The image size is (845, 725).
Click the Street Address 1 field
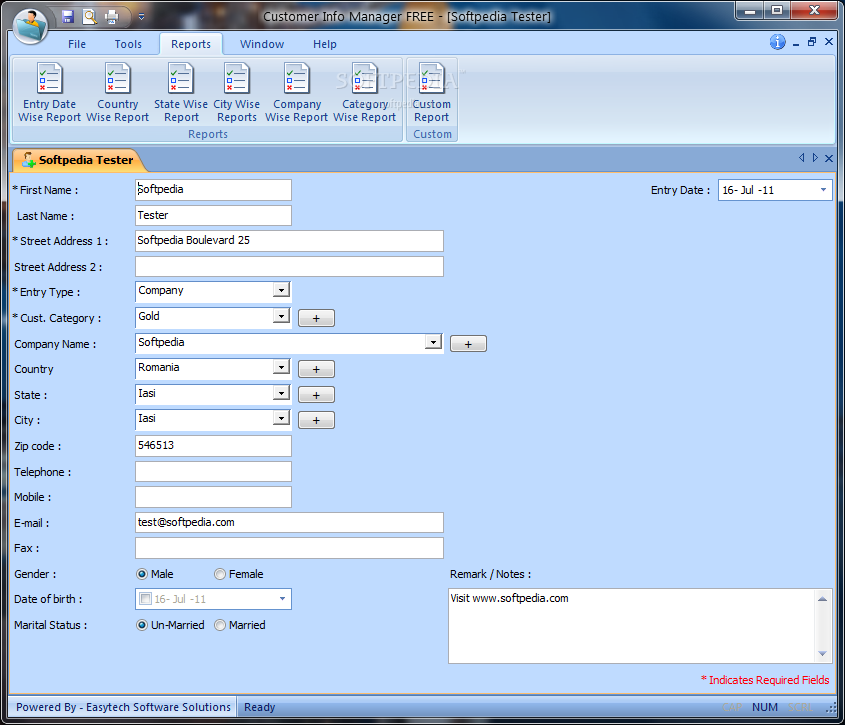[289, 241]
